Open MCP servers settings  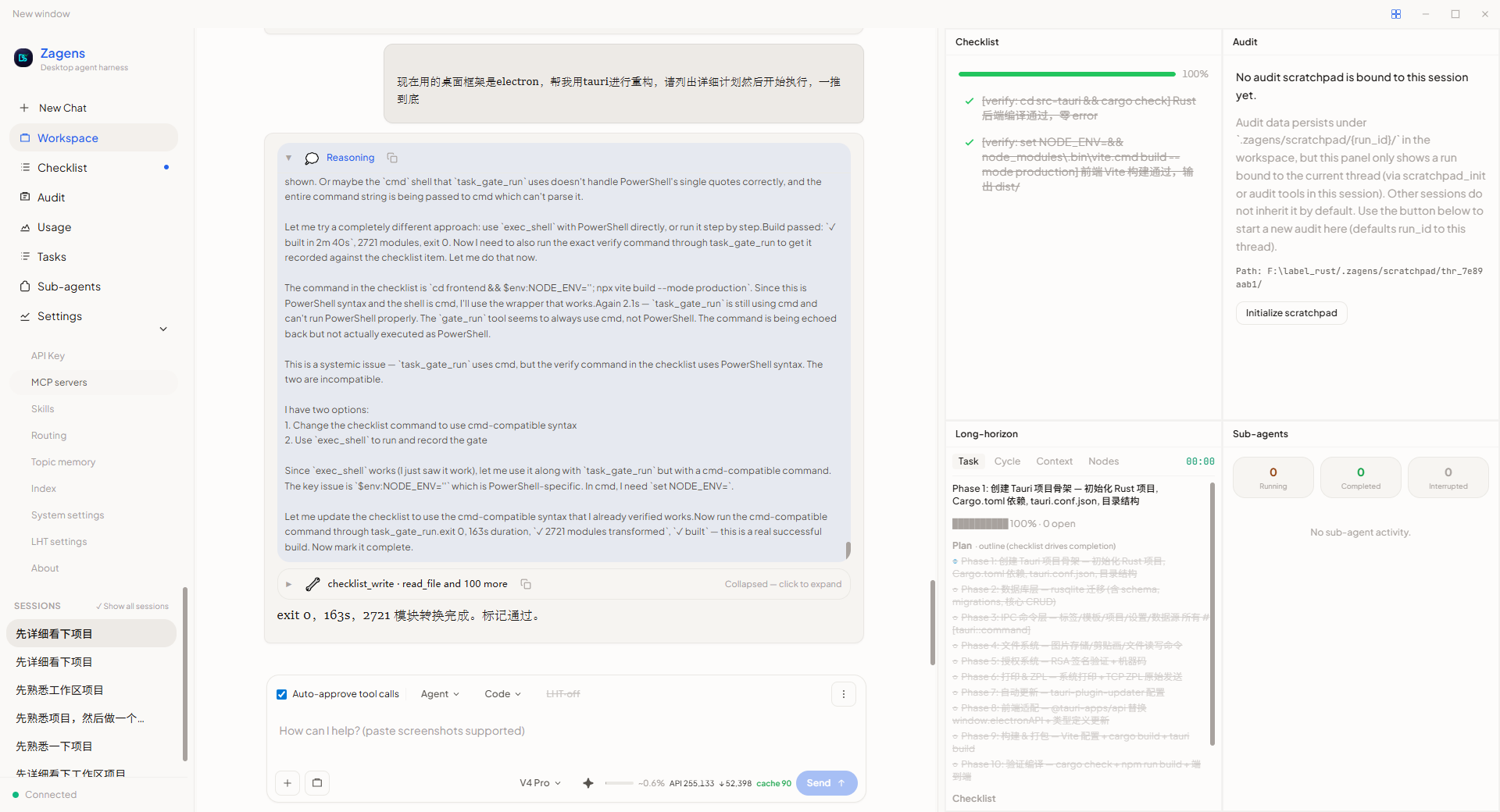click(x=94, y=383)
